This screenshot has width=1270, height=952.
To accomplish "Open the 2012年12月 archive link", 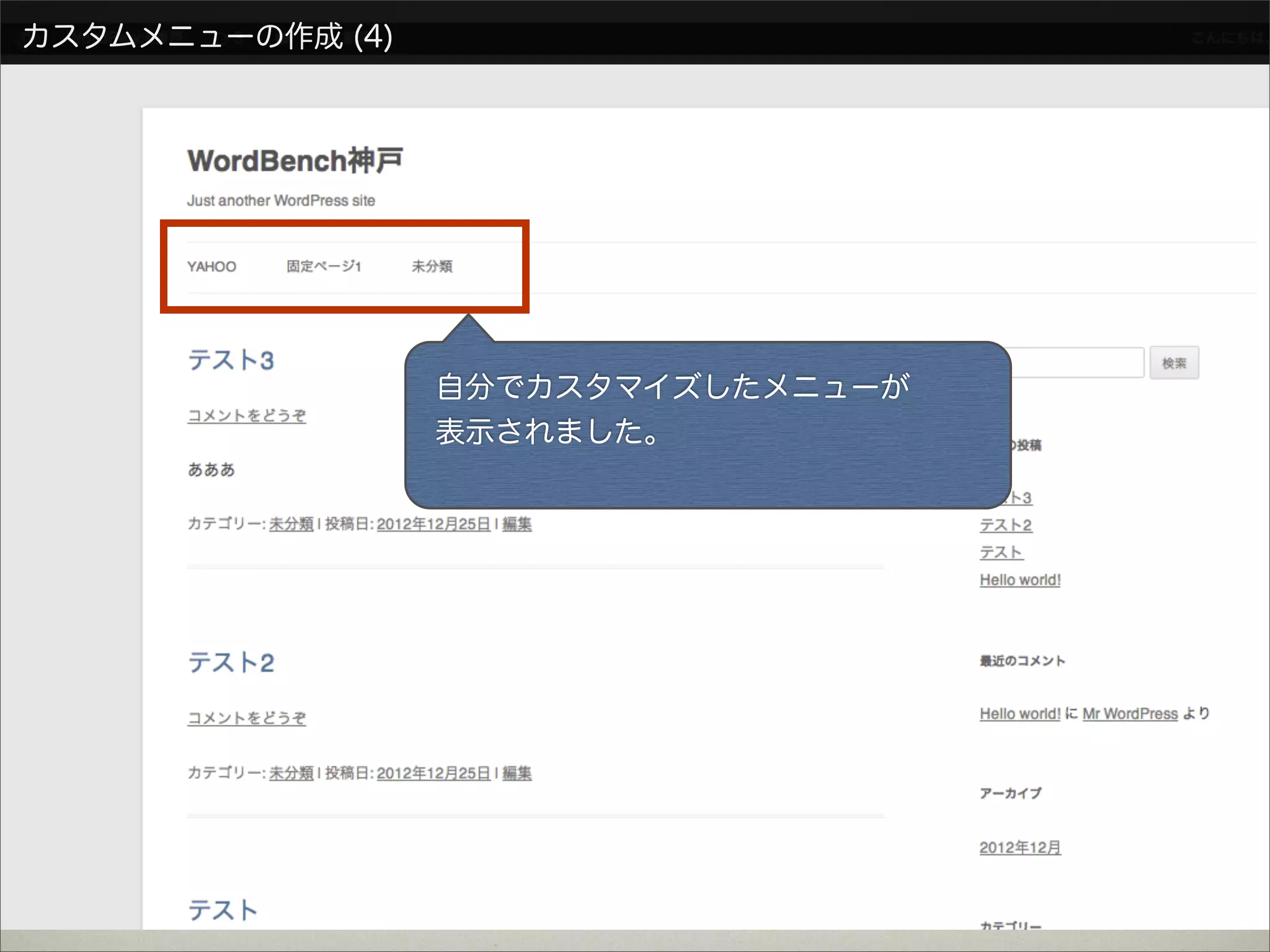I will coord(1020,847).
